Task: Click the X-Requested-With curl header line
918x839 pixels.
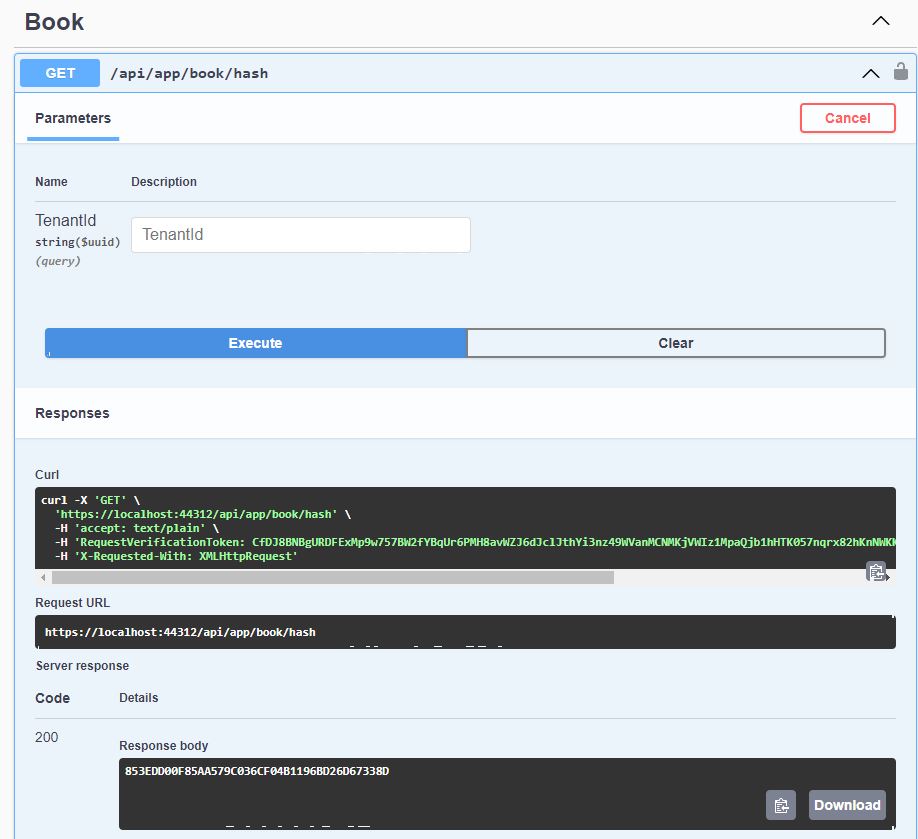Action: (x=176, y=556)
